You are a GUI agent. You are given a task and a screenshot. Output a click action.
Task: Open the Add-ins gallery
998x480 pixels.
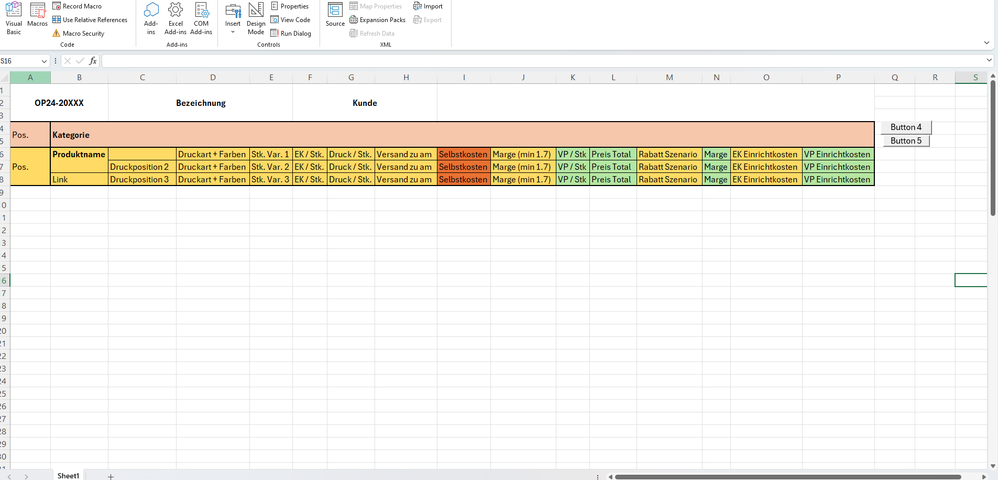[x=151, y=18]
